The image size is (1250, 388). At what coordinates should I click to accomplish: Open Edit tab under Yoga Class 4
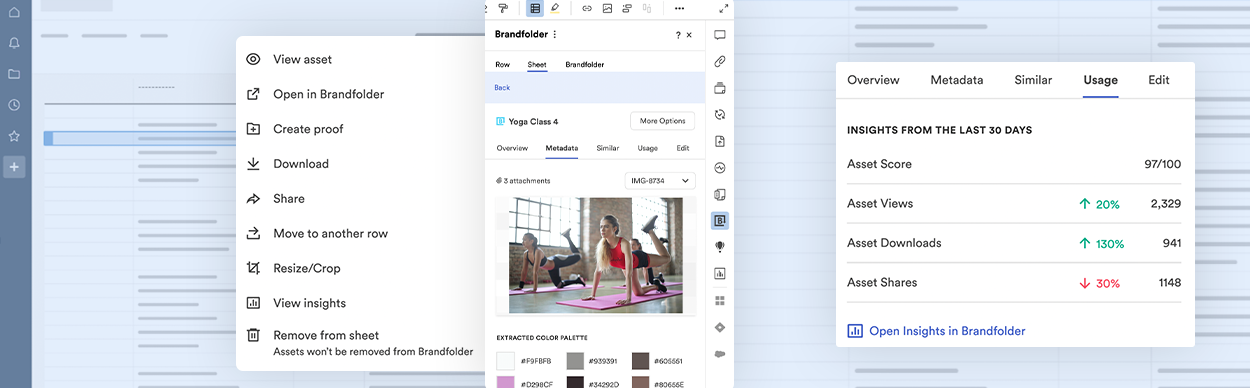pos(683,148)
